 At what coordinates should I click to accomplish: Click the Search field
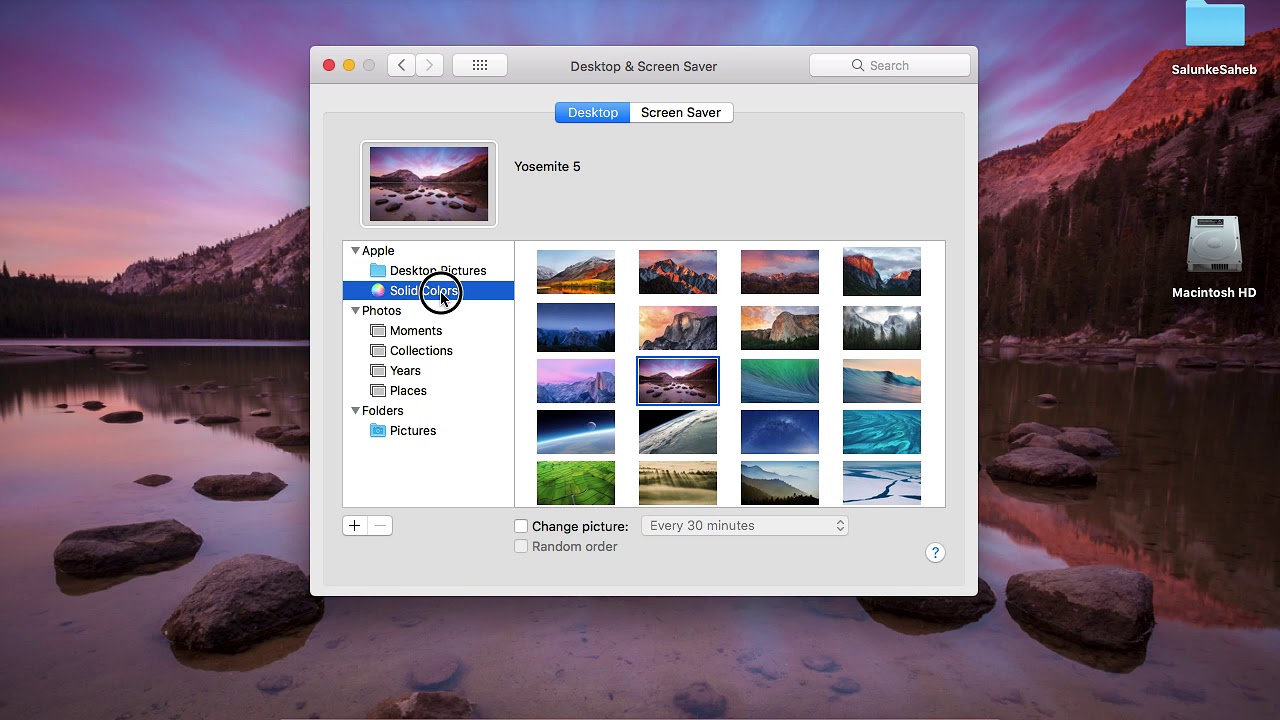[890, 65]
